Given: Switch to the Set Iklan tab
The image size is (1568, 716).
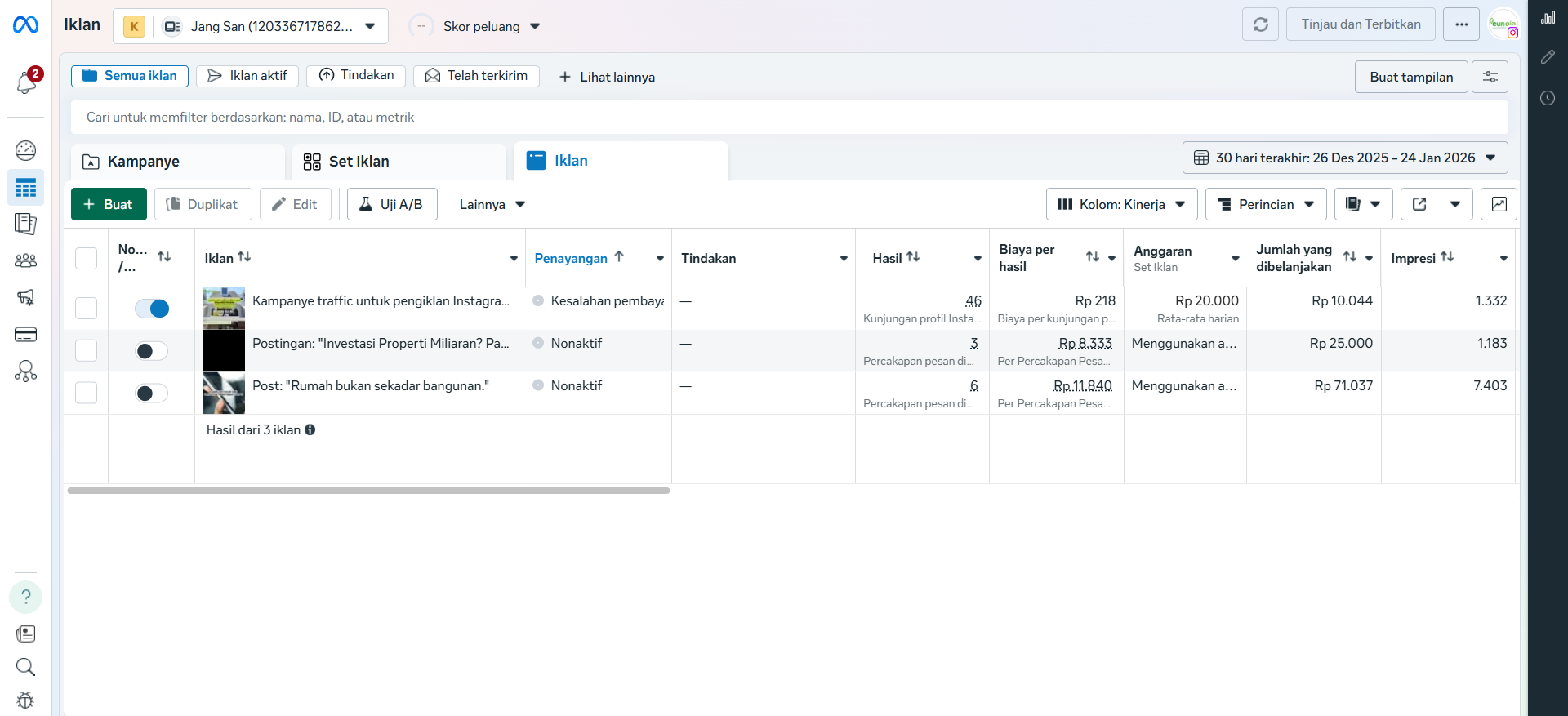Looking at the screenshot, I should (399, 162).
